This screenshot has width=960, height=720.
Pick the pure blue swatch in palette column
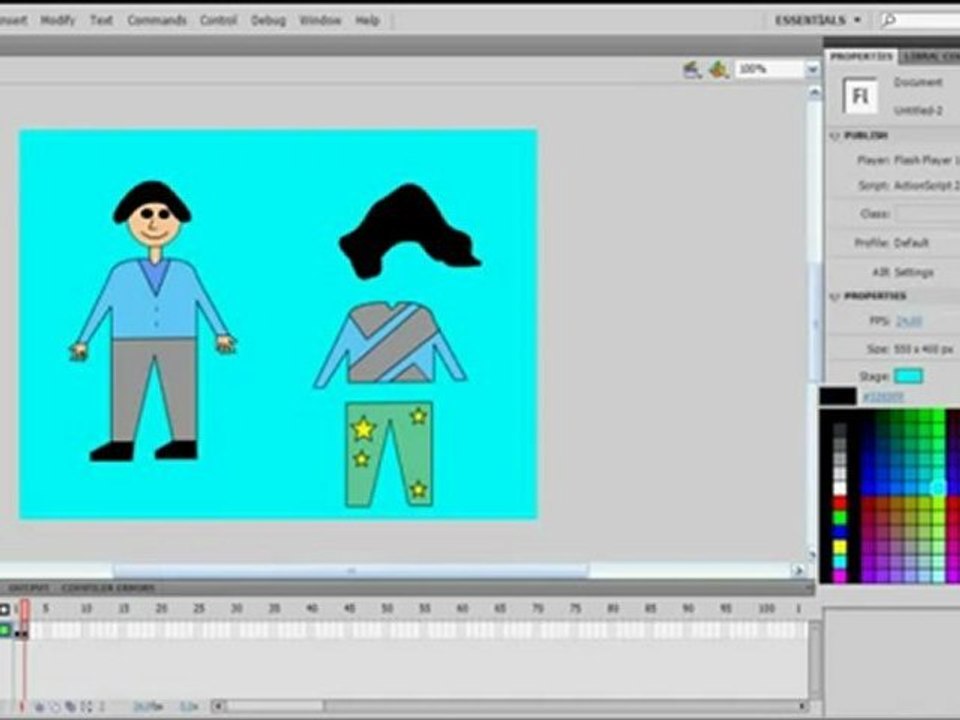click(x=839, y=533)
